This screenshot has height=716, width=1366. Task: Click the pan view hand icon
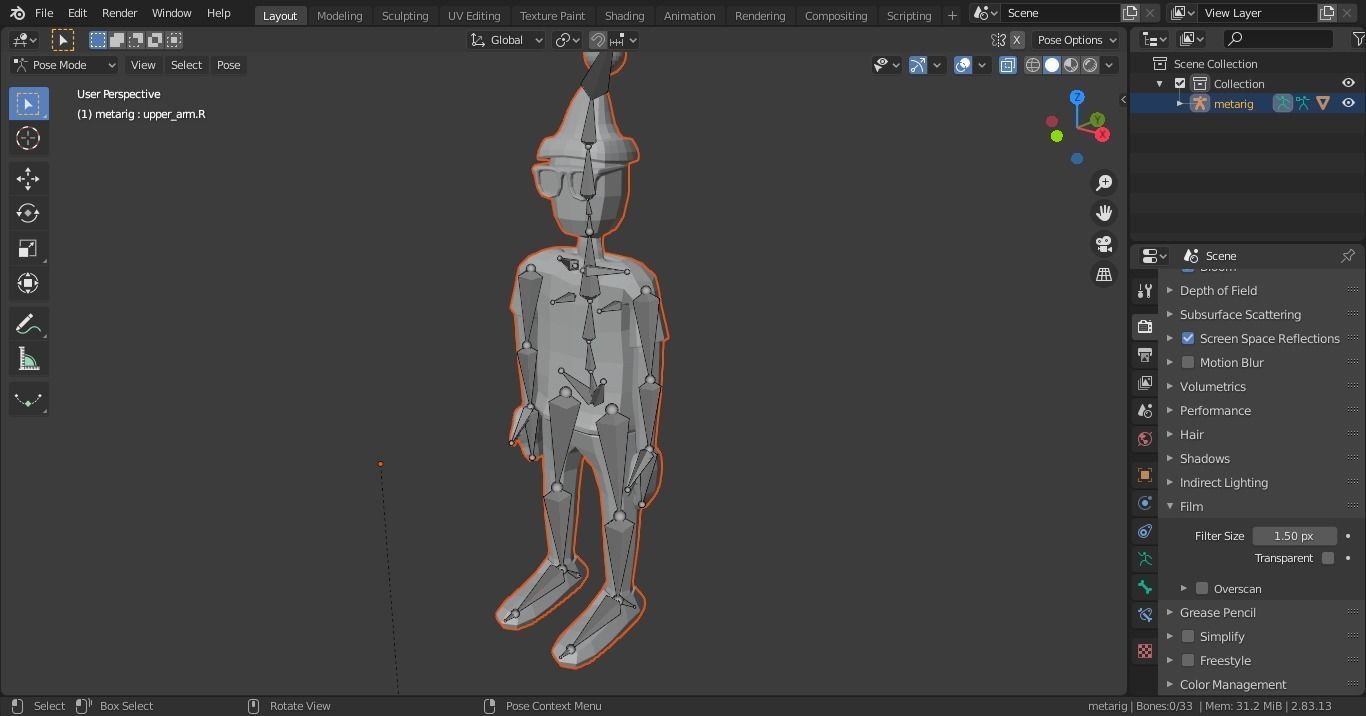(x=1104, y=213)
